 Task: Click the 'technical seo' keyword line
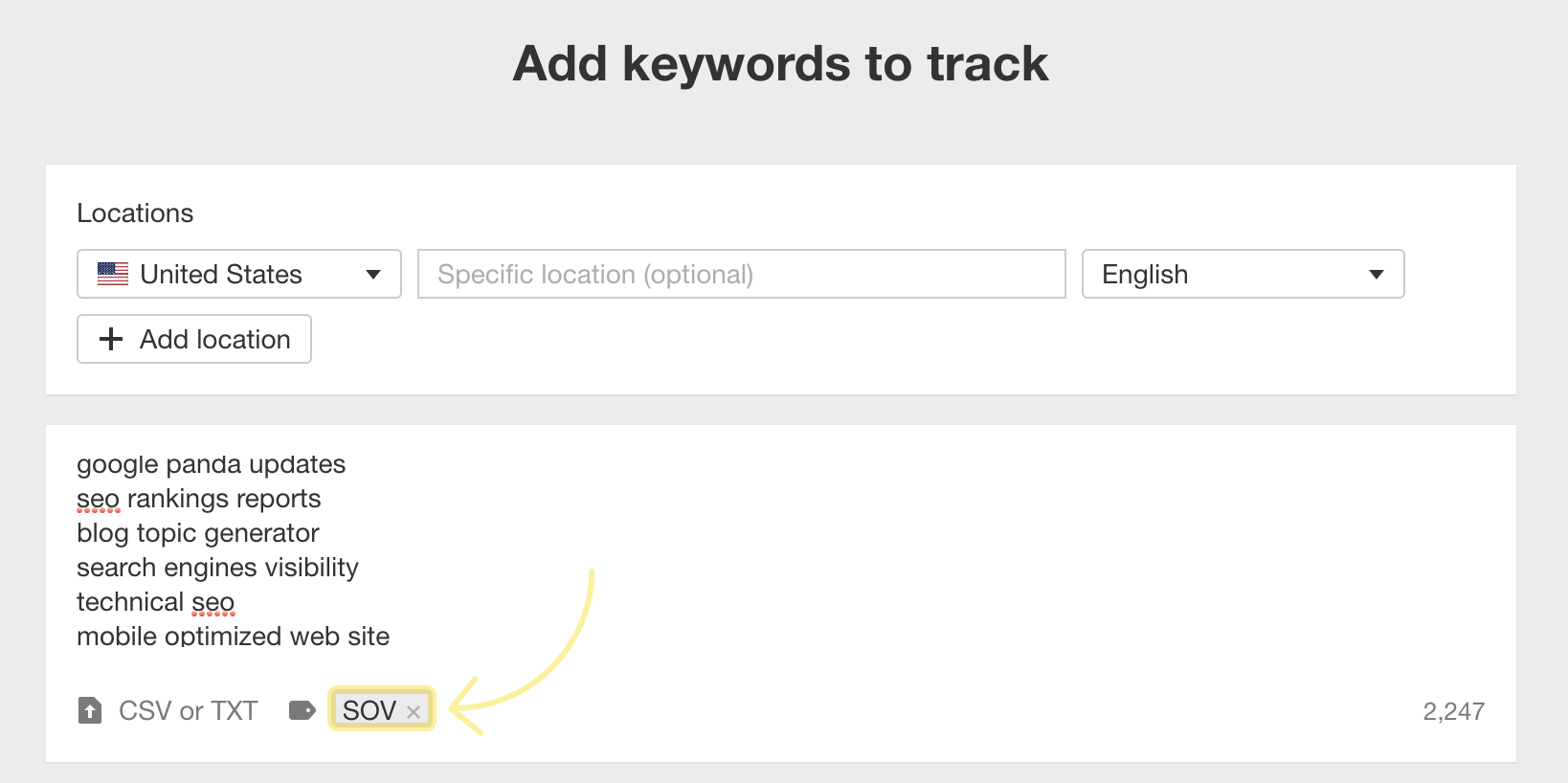point(155,602)
